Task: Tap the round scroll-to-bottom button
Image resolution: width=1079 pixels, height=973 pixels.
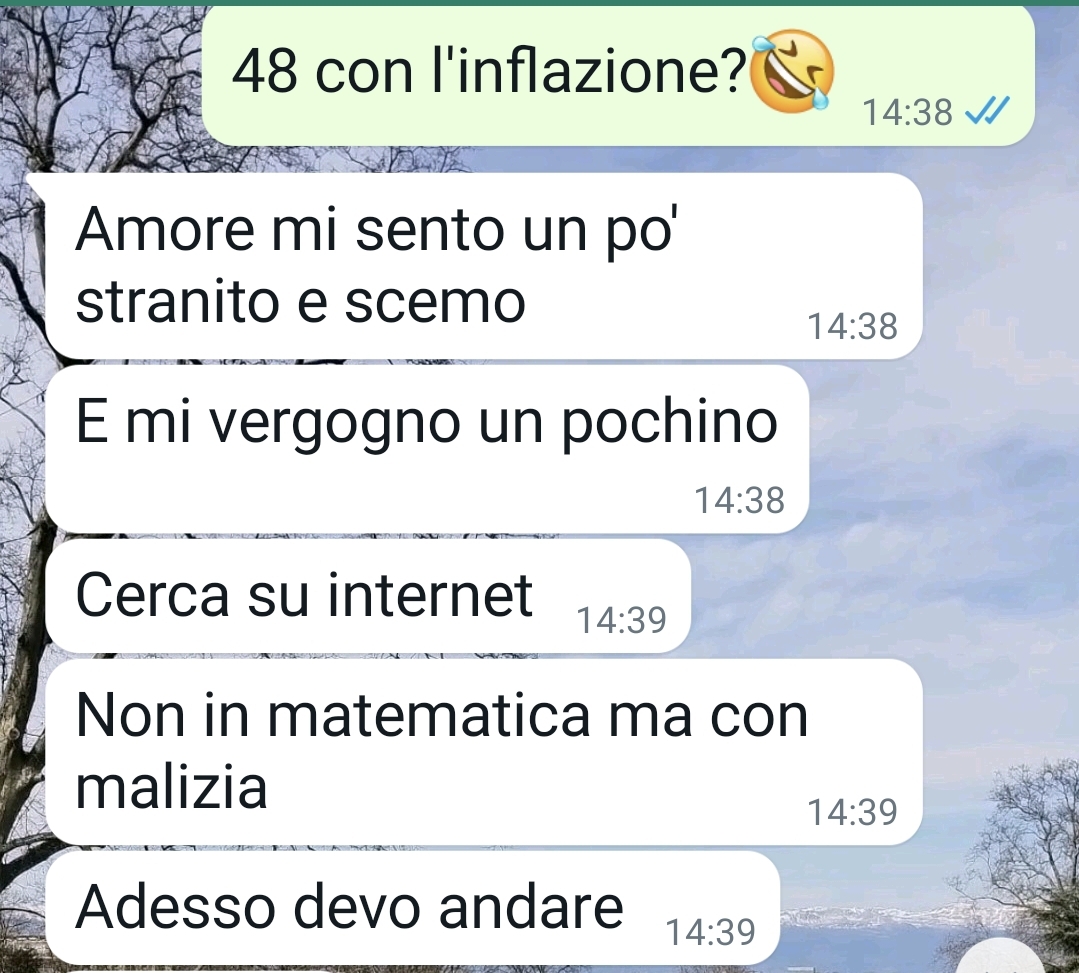Action: pyautogui.click(x=1001, y=958)
